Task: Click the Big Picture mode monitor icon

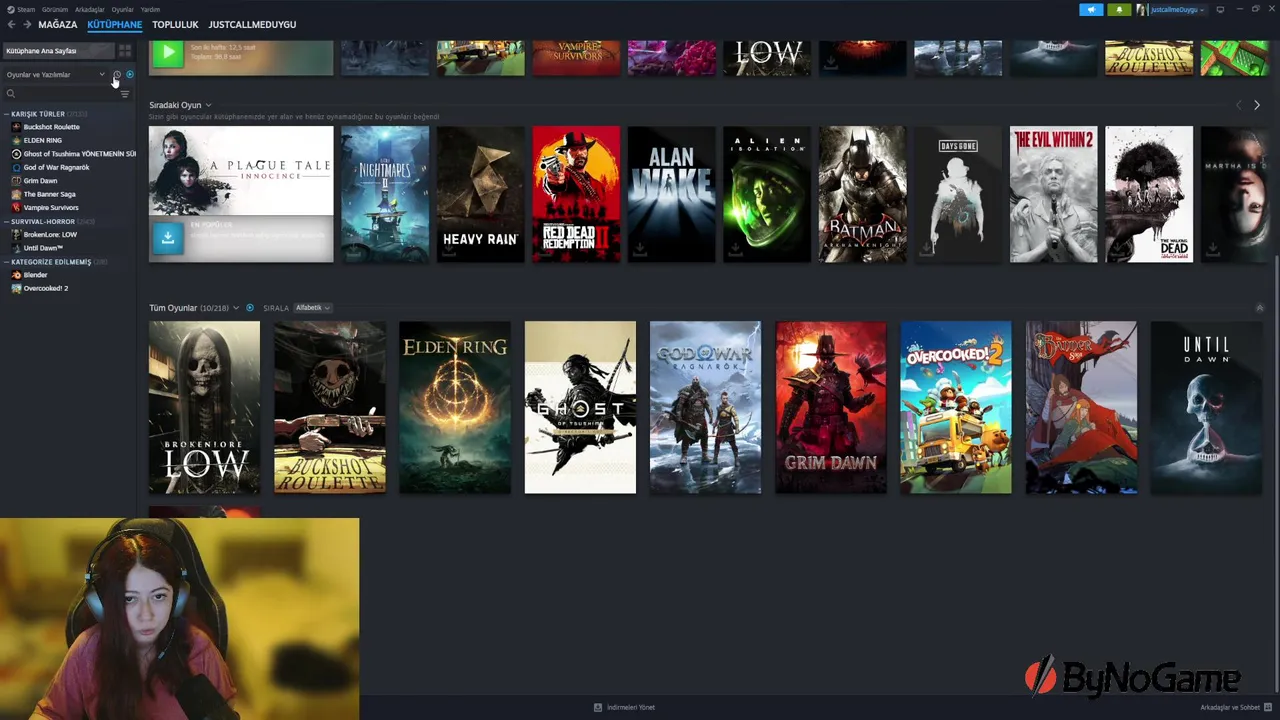Action: coord(1220,10)
